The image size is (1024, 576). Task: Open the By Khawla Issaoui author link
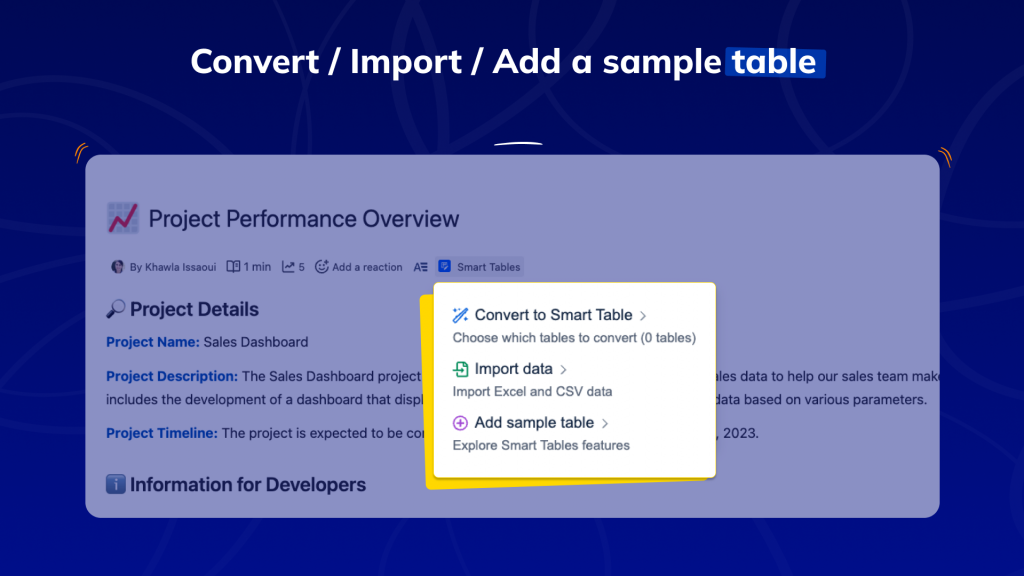coord(165,267)
